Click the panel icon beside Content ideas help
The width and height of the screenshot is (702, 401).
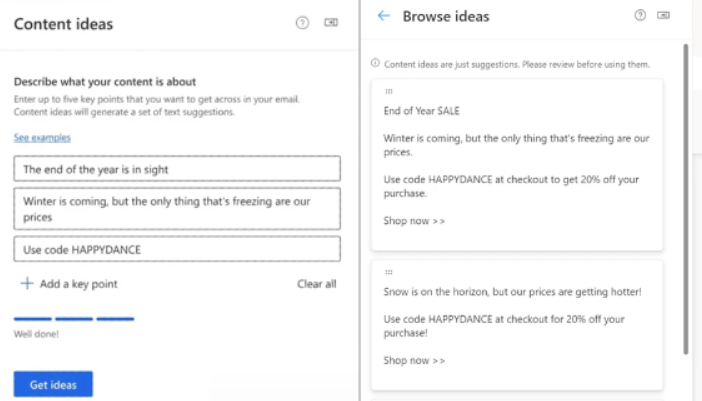pos(331,24)
